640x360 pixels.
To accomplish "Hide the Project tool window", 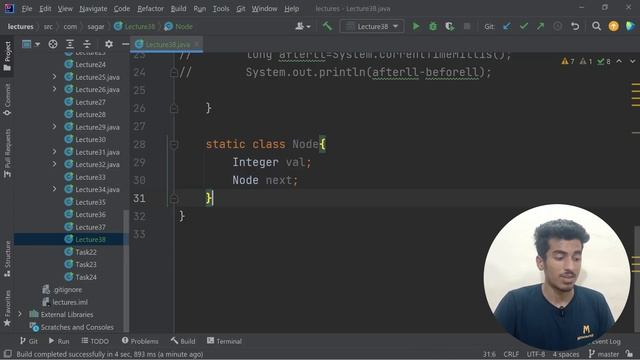I will point(125,44).
